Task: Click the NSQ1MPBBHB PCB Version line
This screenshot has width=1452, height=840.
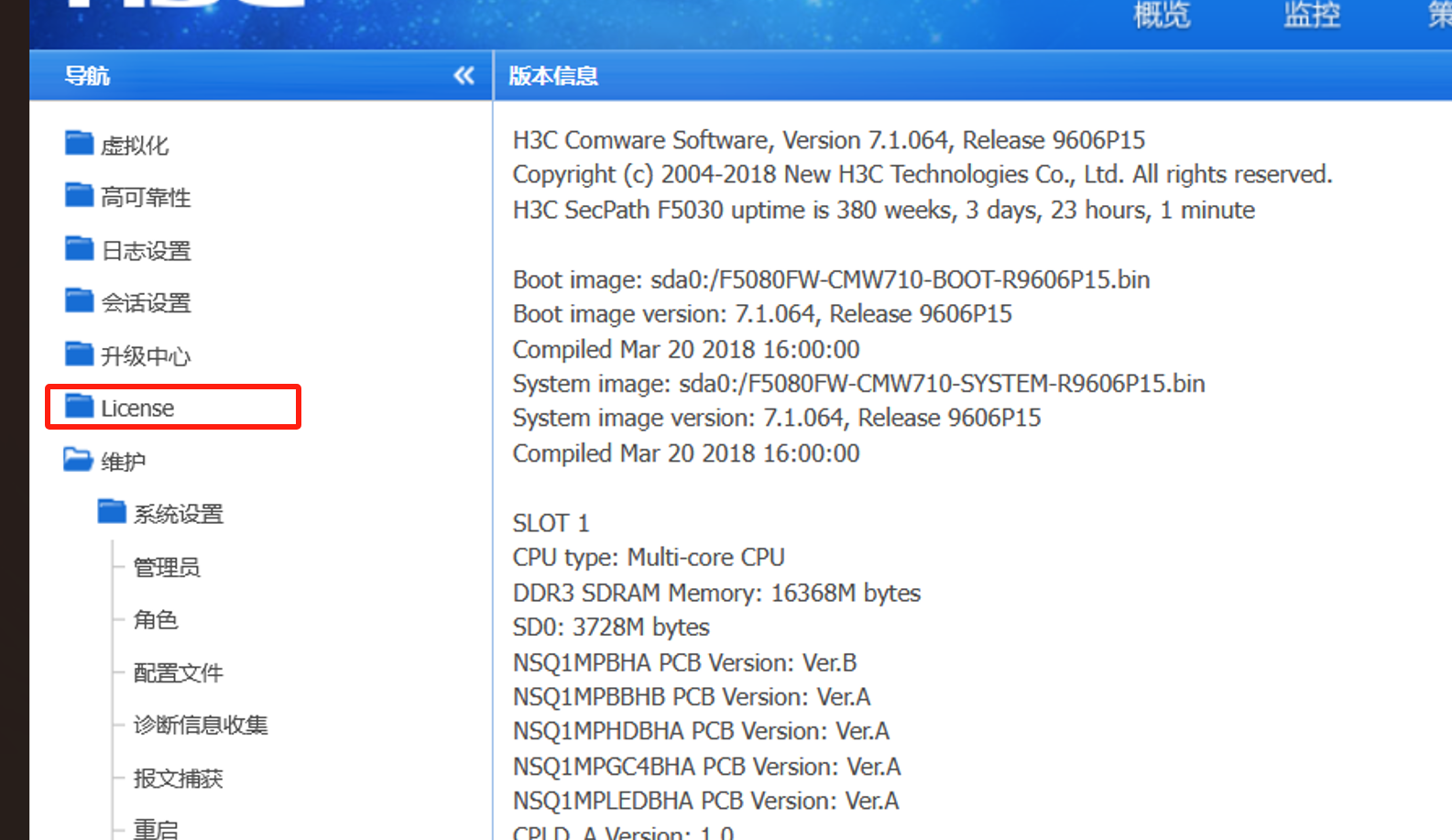Action: pos(692,697)
